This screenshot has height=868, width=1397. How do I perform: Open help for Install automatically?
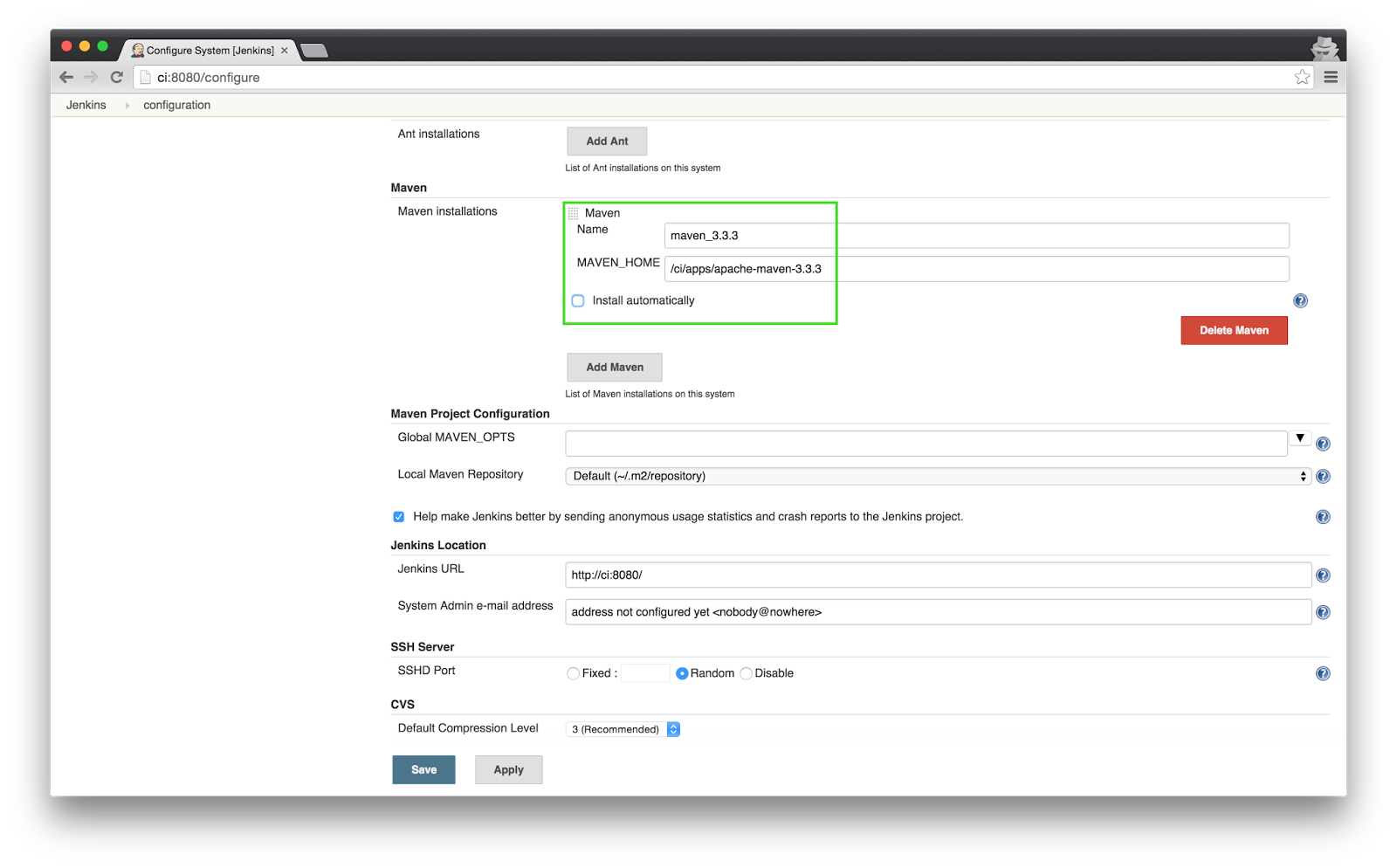tap(1300, 300)
